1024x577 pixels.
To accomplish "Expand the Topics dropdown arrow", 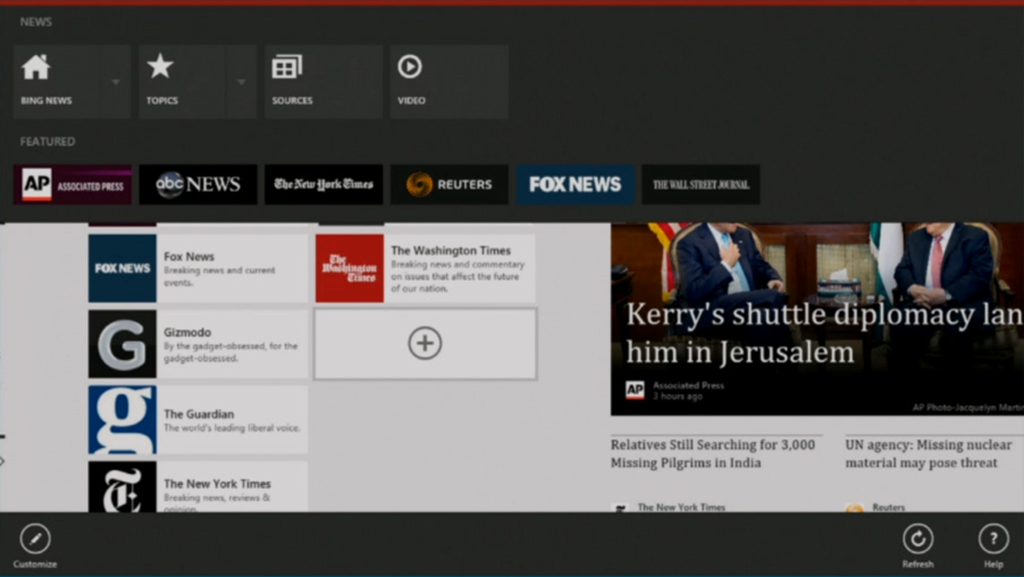I will click(x=241, y=82).
